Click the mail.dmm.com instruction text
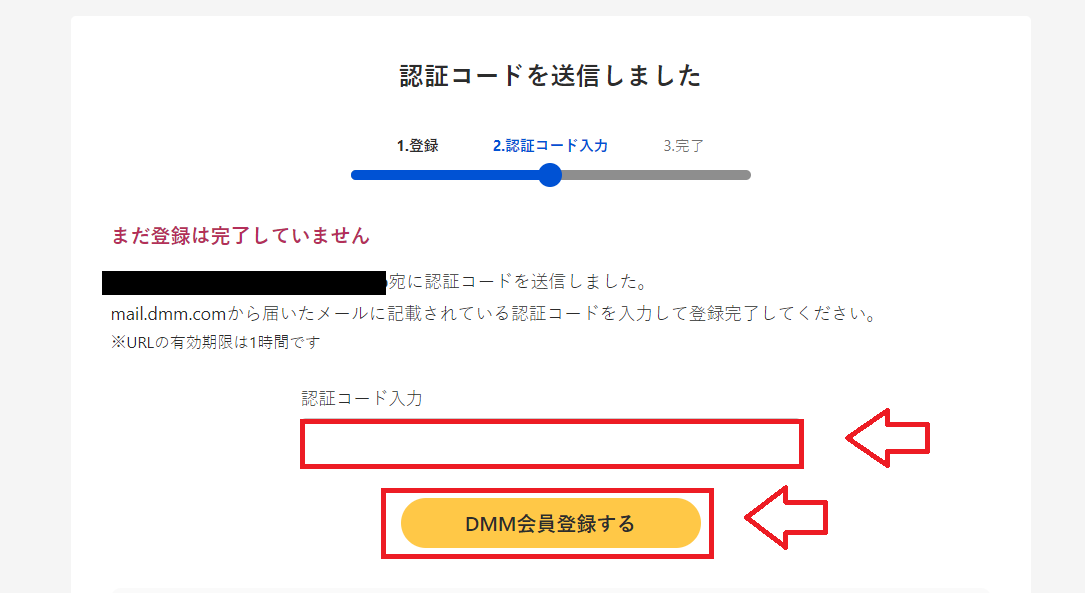The image size is (1085, 593). click(494, 314)
